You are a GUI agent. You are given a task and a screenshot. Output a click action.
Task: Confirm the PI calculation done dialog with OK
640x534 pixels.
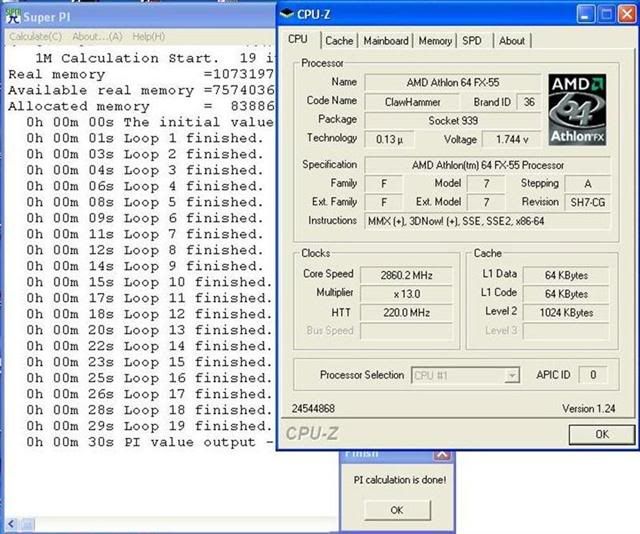(x=396, y=510)
